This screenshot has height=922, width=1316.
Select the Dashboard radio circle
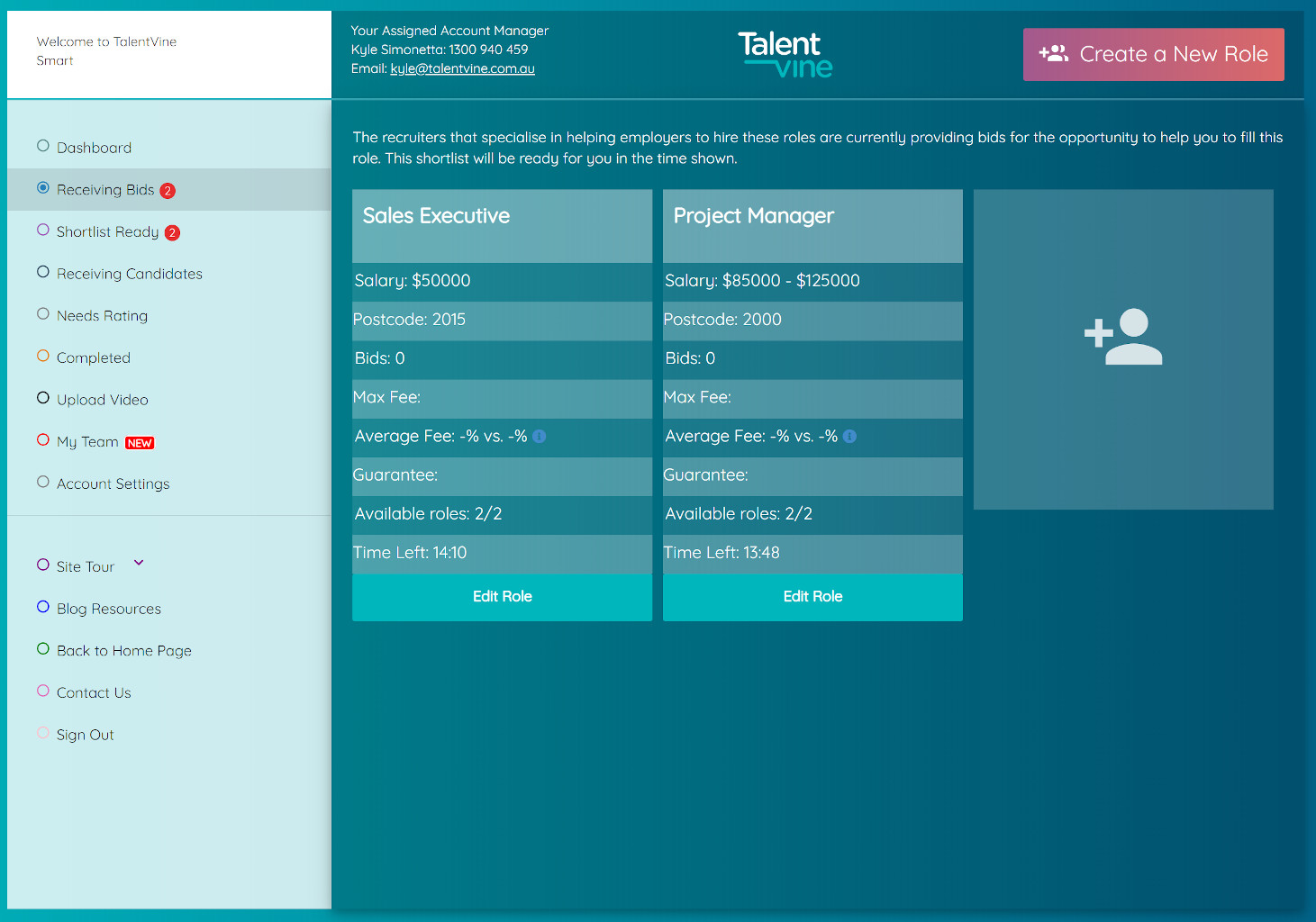point(43,146)
